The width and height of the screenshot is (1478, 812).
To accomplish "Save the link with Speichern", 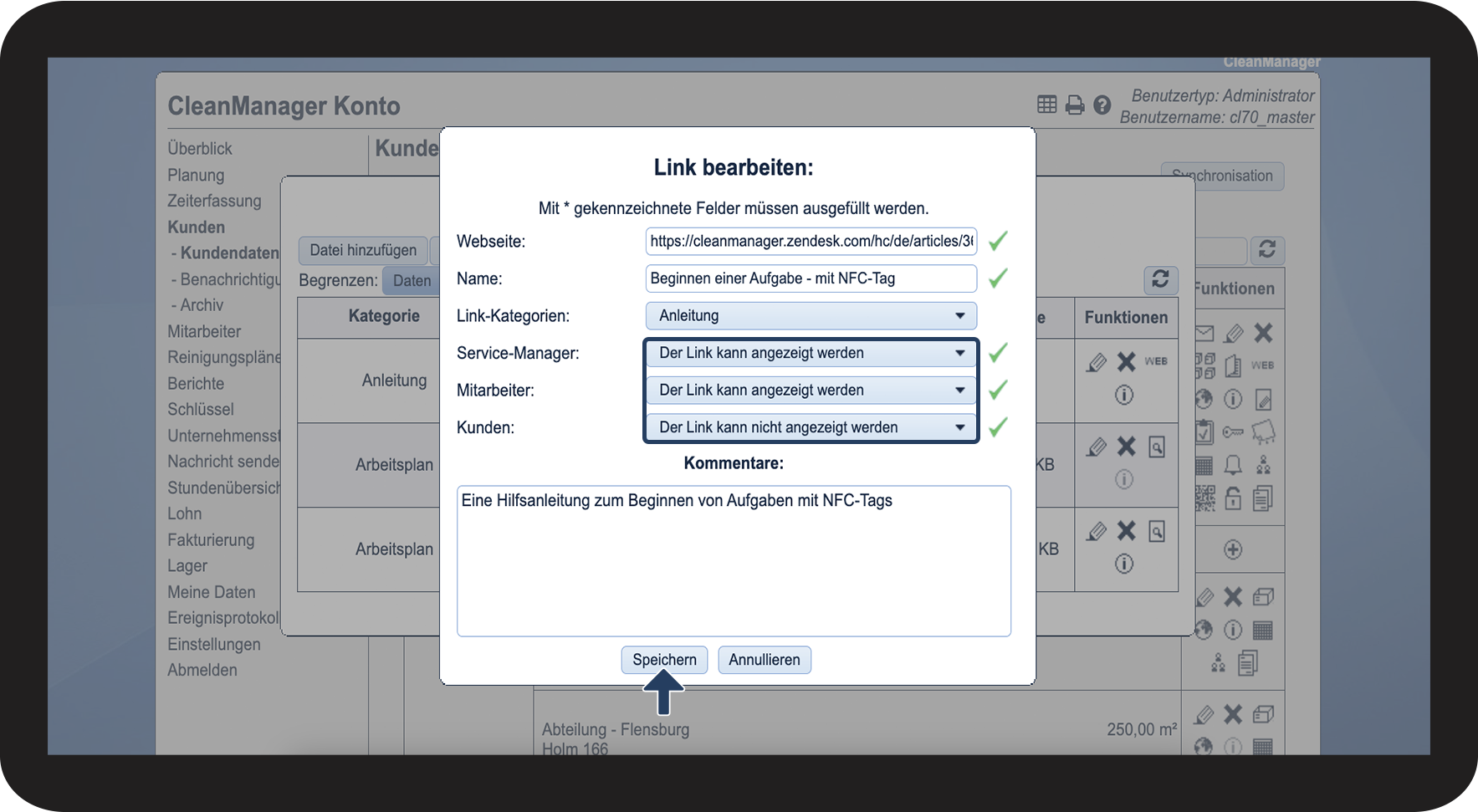I will coord(664,660).
